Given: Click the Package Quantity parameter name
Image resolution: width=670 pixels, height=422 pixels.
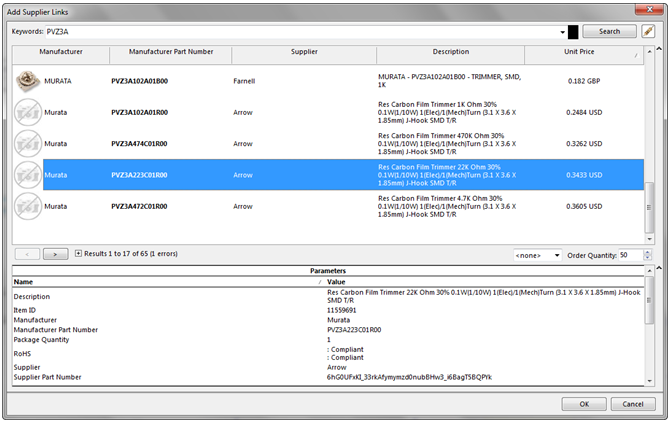Looking at the screenshot, I should click(41, 340).
